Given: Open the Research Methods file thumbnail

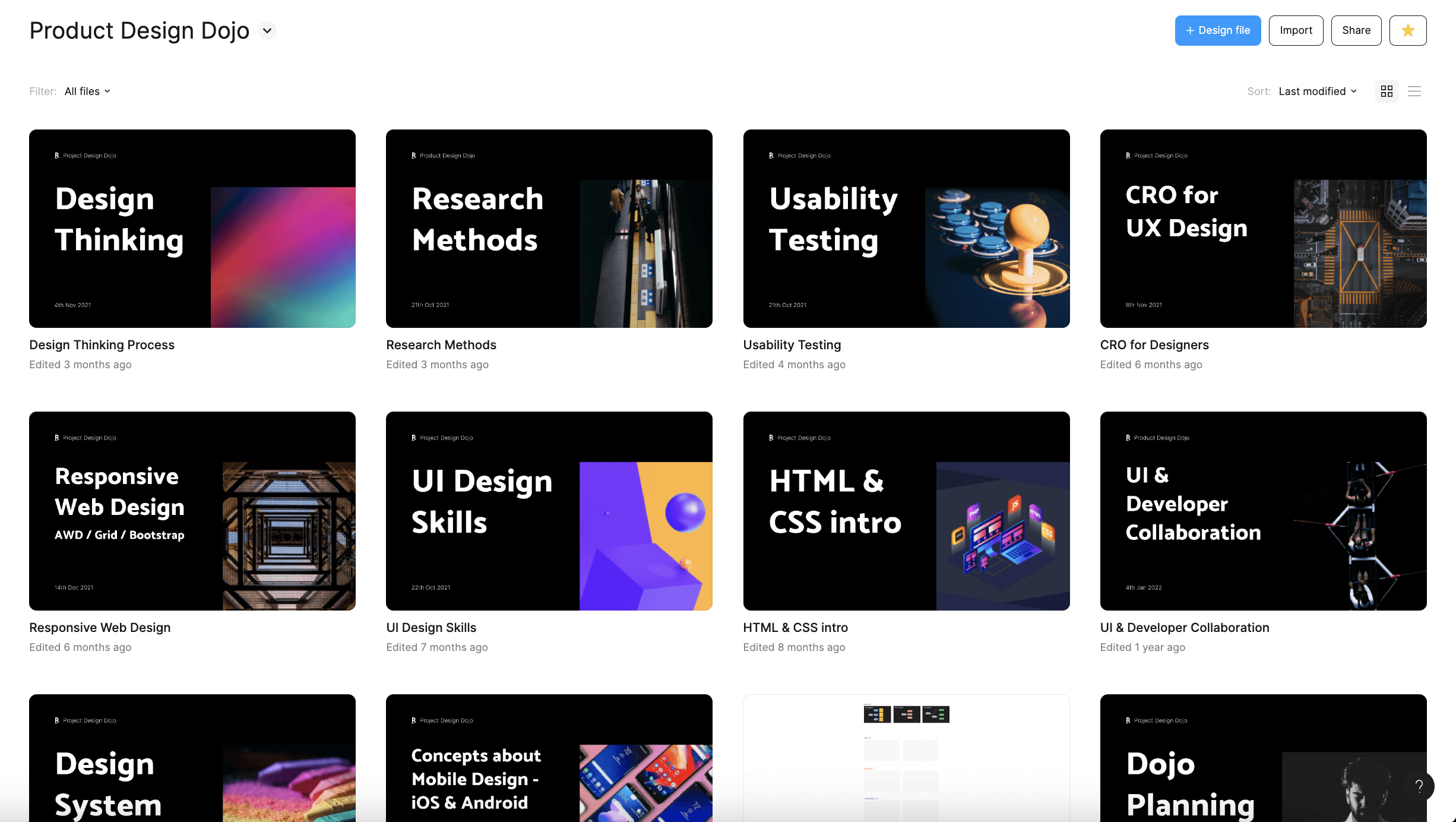Looking at the screenshot, I should pos(549,229).
